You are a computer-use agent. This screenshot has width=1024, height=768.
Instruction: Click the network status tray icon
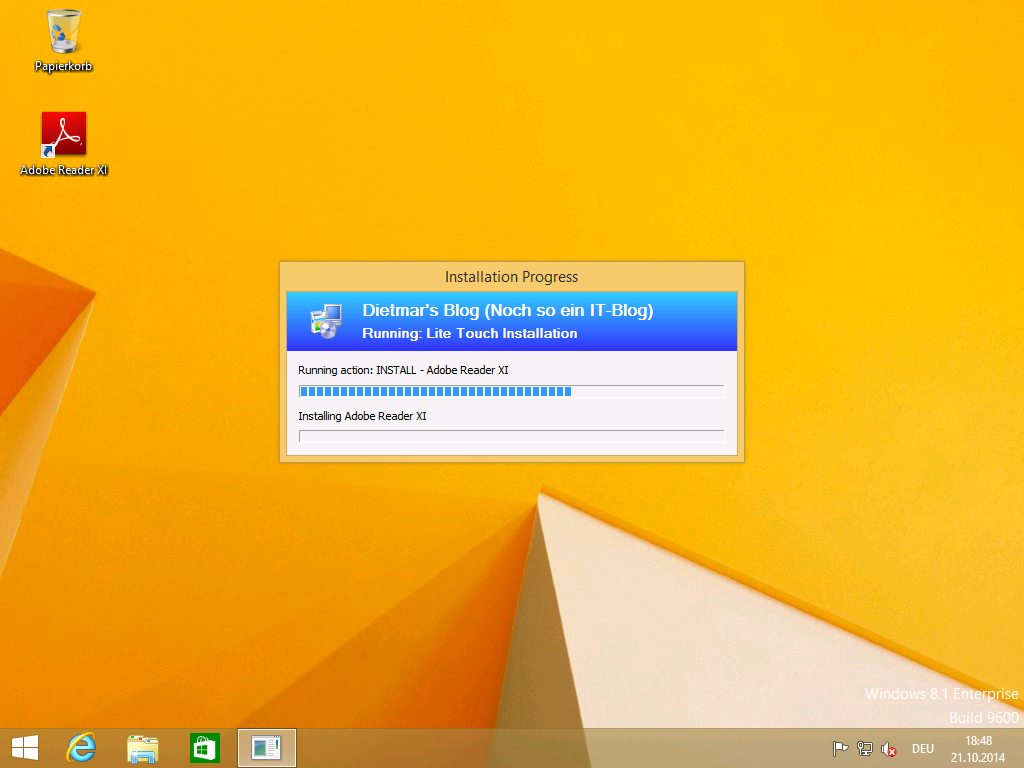865,748
